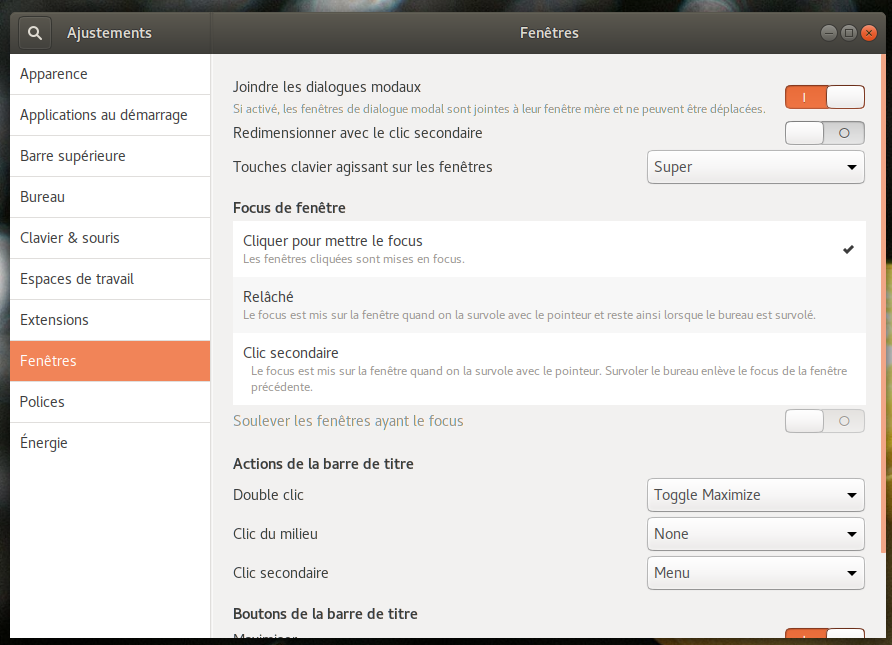The image size is (892, 645).
Task: Select Cliquer pour mettre le focus
Action: [x=549, y=249]
